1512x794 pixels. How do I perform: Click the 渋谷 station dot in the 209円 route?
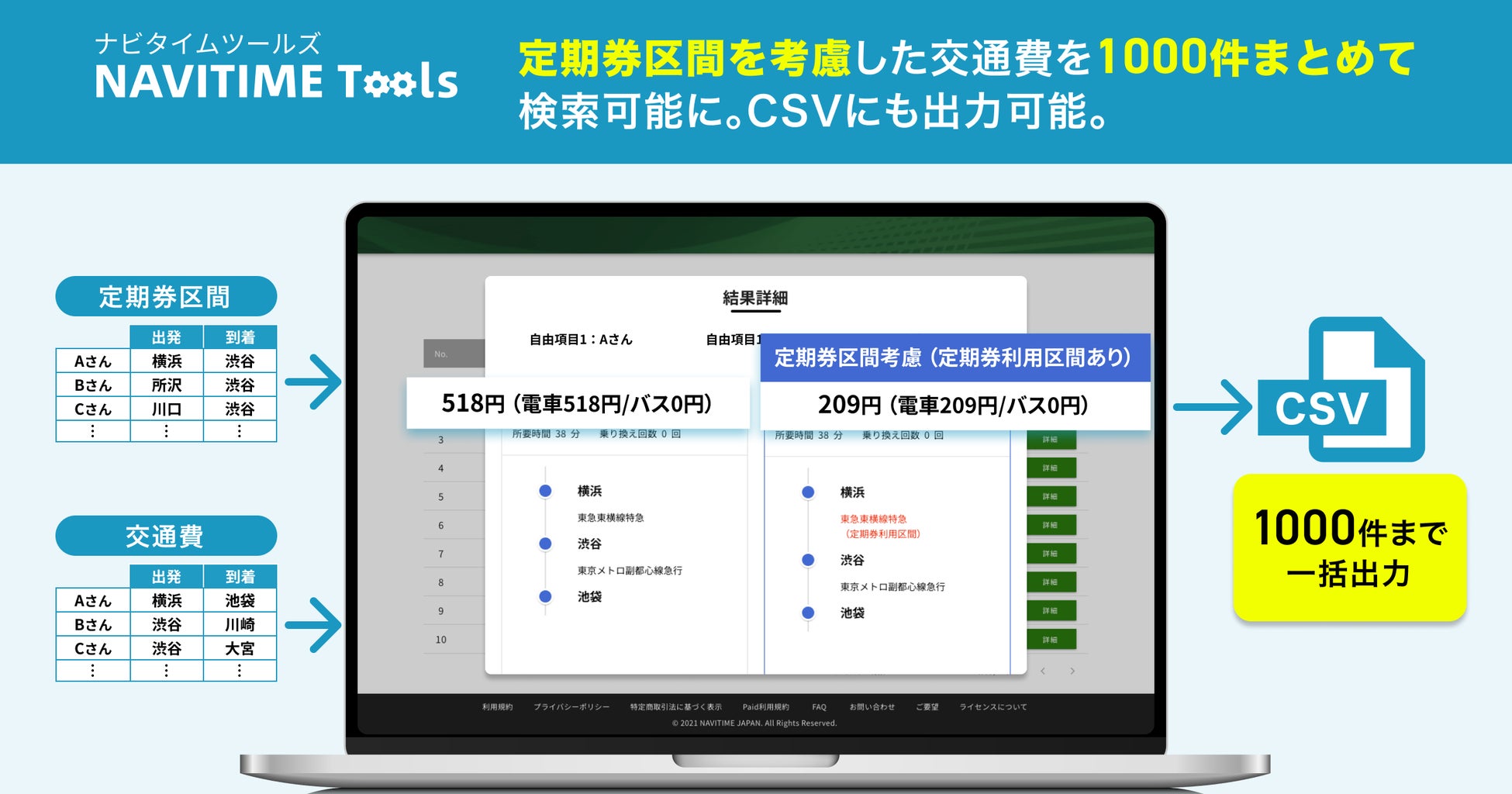pyautogui.click(x=808, y=560)
